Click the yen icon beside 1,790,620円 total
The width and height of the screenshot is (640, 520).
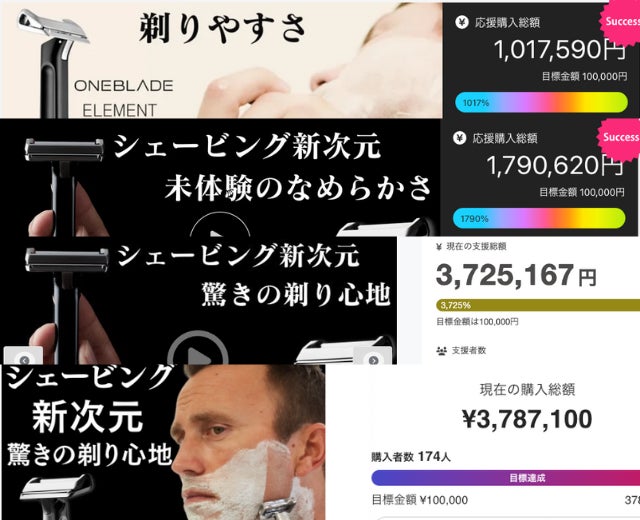(459, 138)
